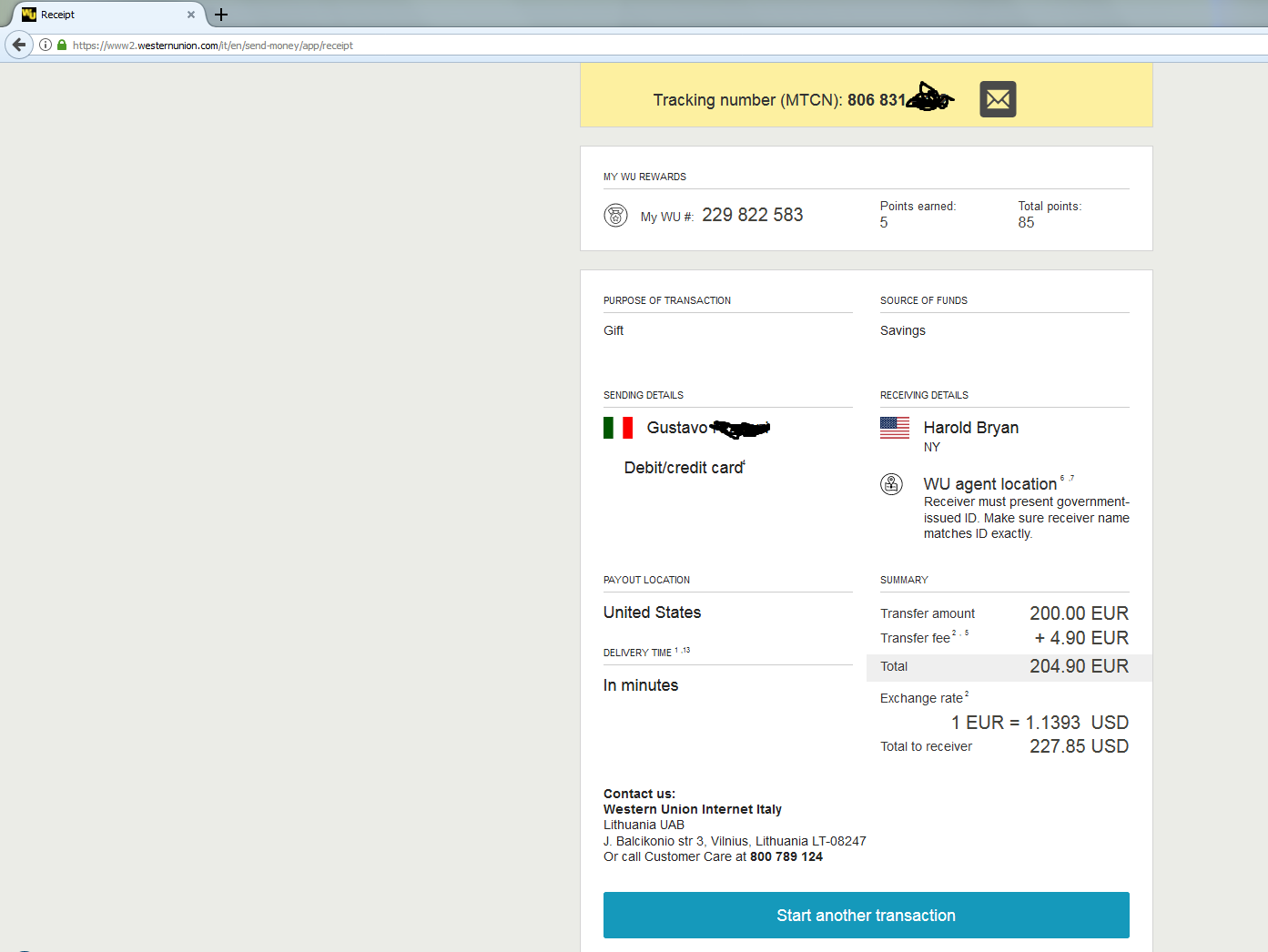Image resolution: width=1268 pixels, height=952 pixels.
Task: Click the SUMMARY section heading
Action: pyautogui.click(x=905, y=580)
